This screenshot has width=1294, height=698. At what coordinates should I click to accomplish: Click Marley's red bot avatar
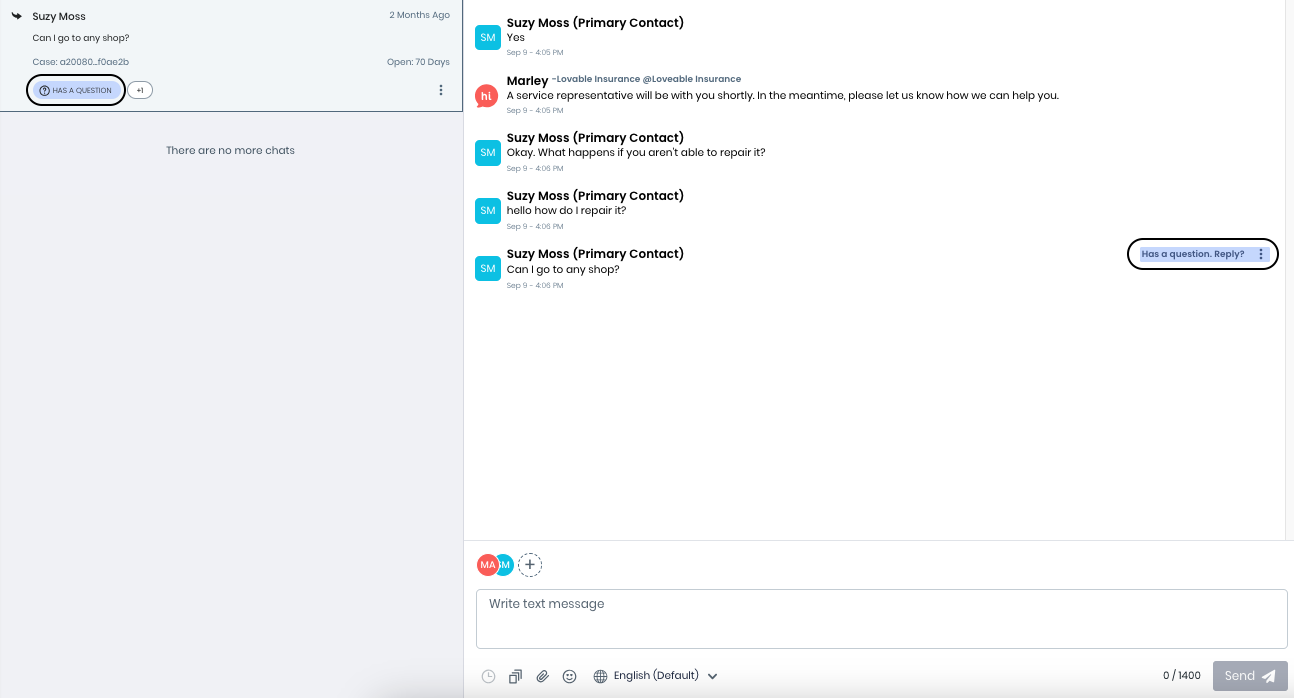point(487,95)
